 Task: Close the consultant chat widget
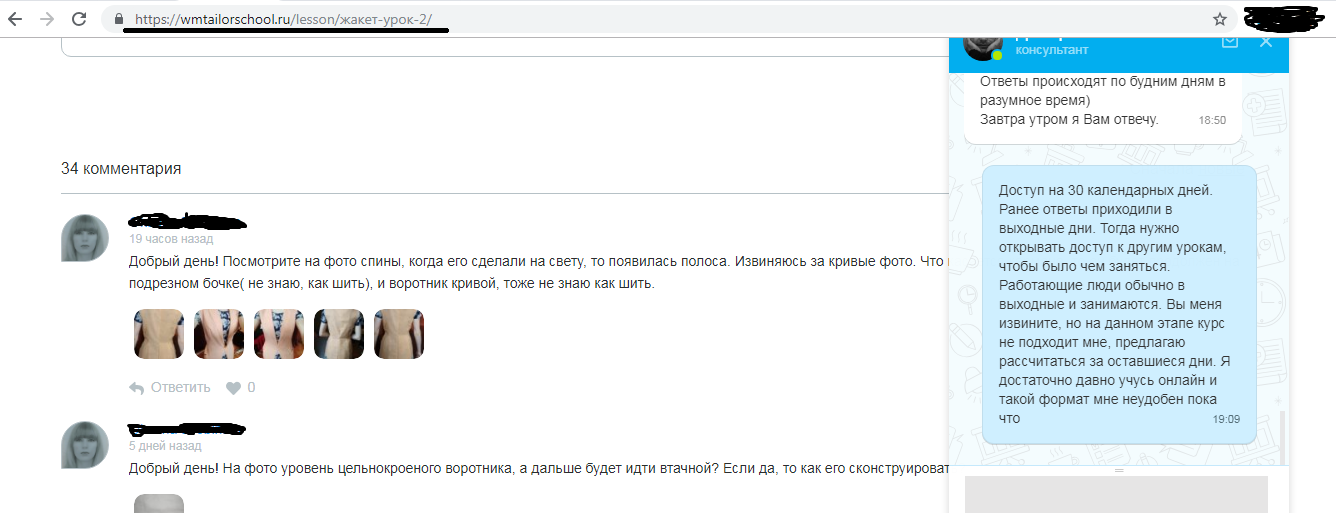tap(1266, 41)
